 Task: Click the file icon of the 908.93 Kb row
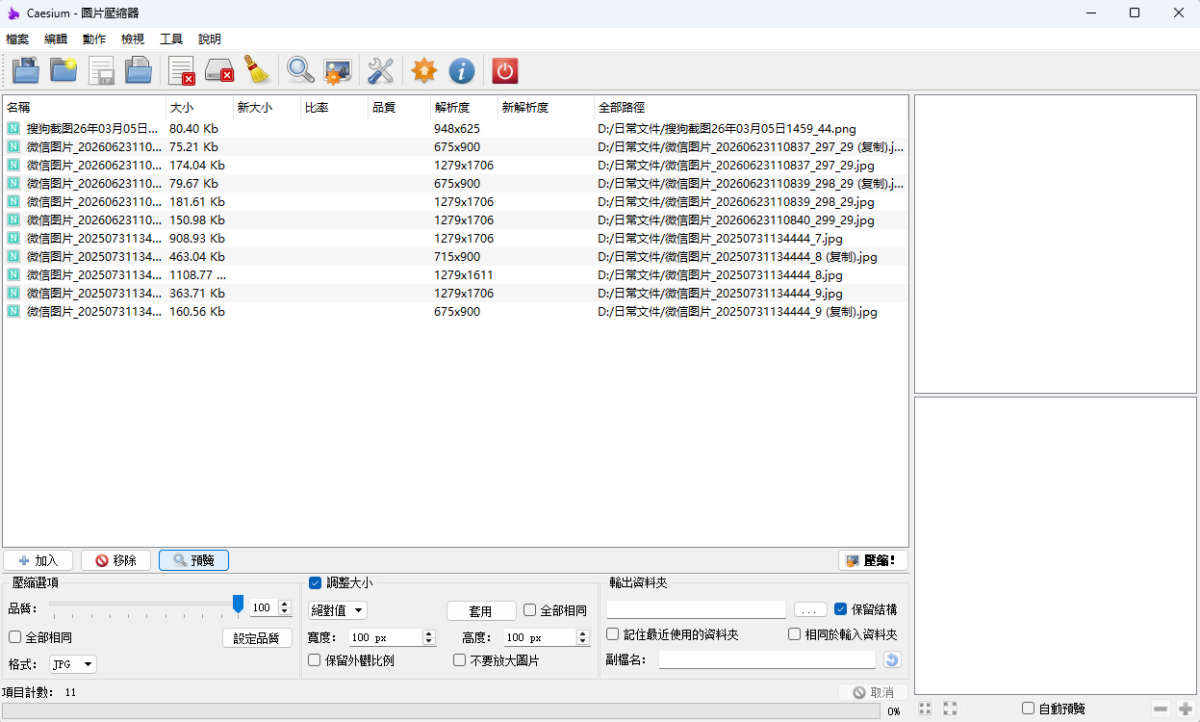click(14, 238)
